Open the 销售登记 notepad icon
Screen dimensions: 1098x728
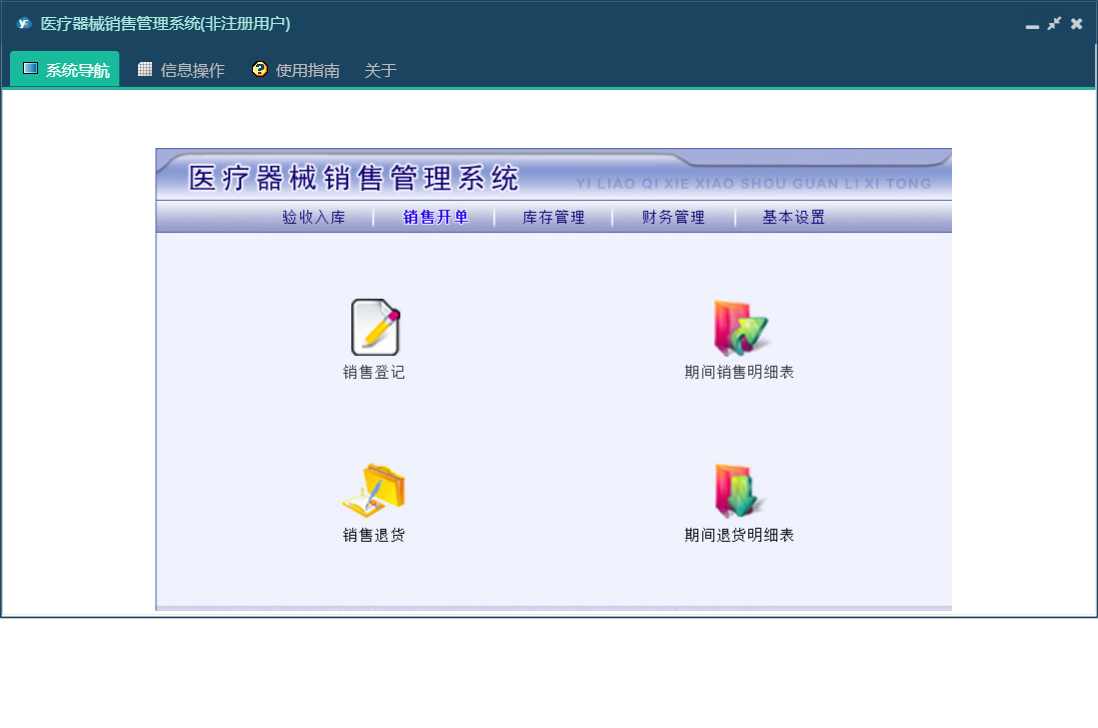click(x=375, y=327)
